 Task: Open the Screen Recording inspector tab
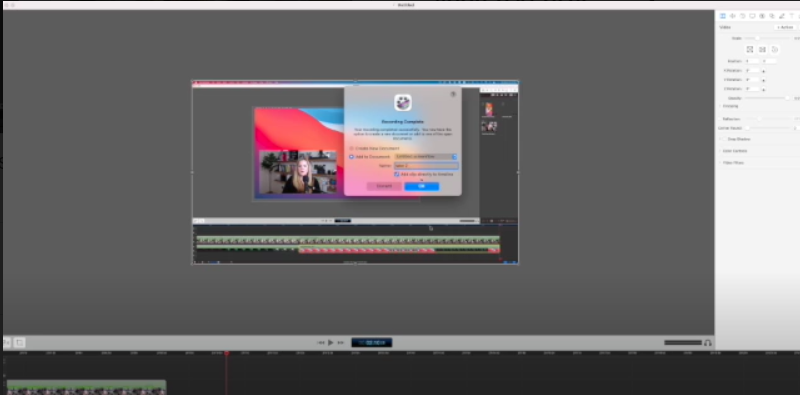click(752, 16)
